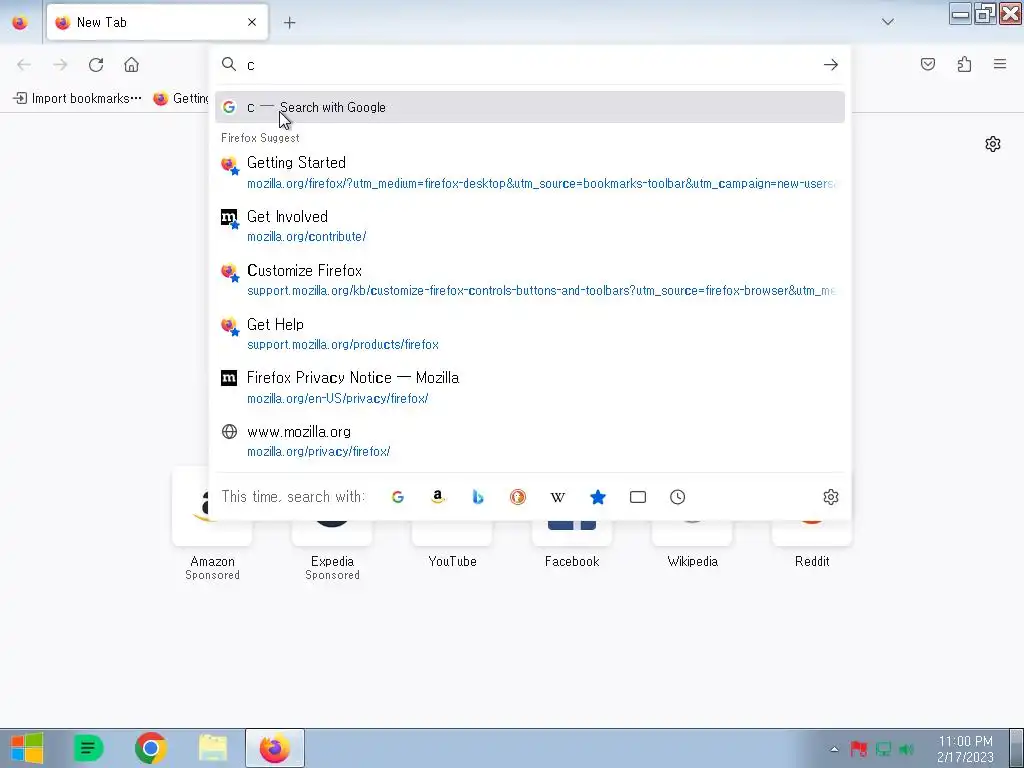Open the Extensions puzzle icon
Viewport: 1024px width, 768px height.
point(964,64)
